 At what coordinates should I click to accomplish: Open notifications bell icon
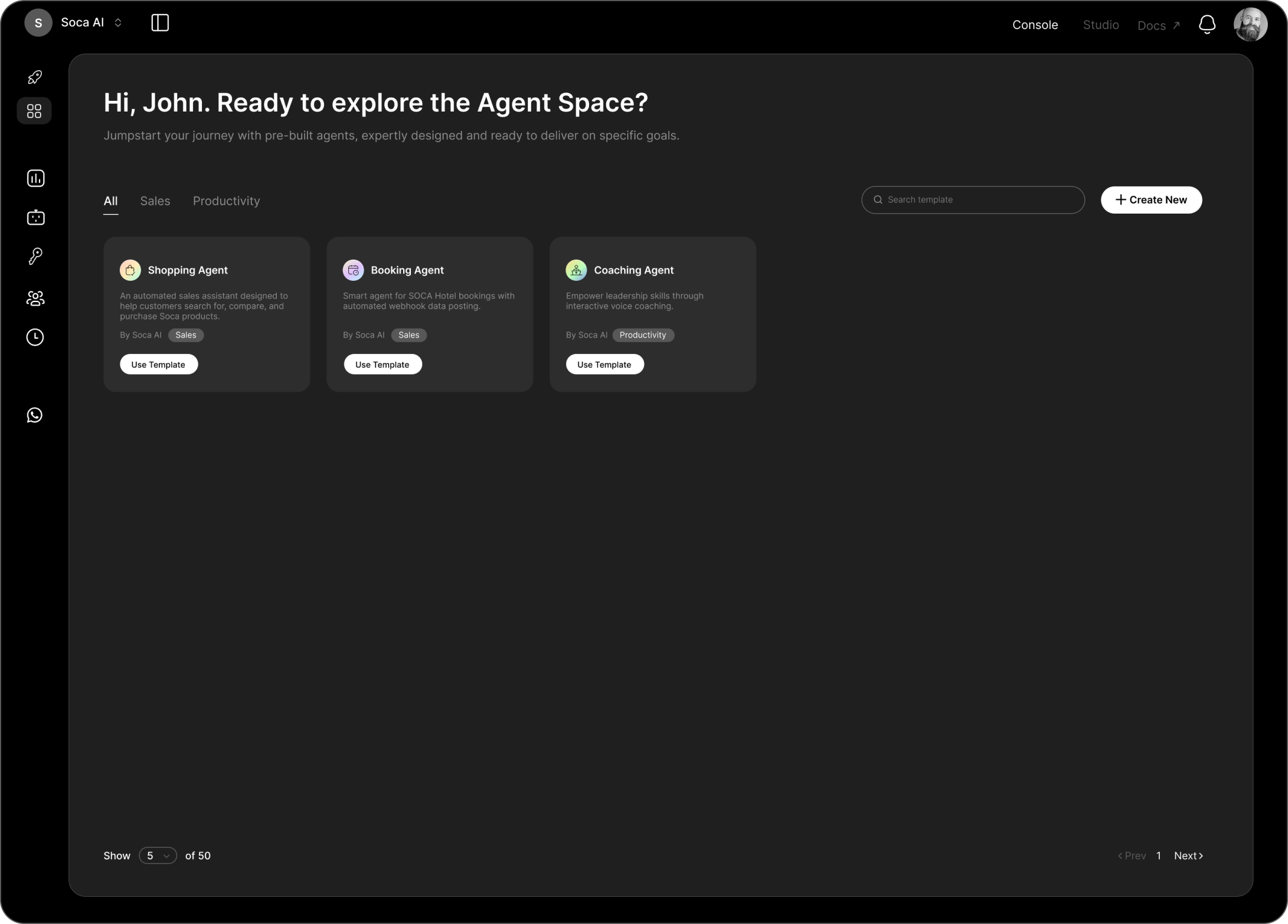[x=1207, y=25]
